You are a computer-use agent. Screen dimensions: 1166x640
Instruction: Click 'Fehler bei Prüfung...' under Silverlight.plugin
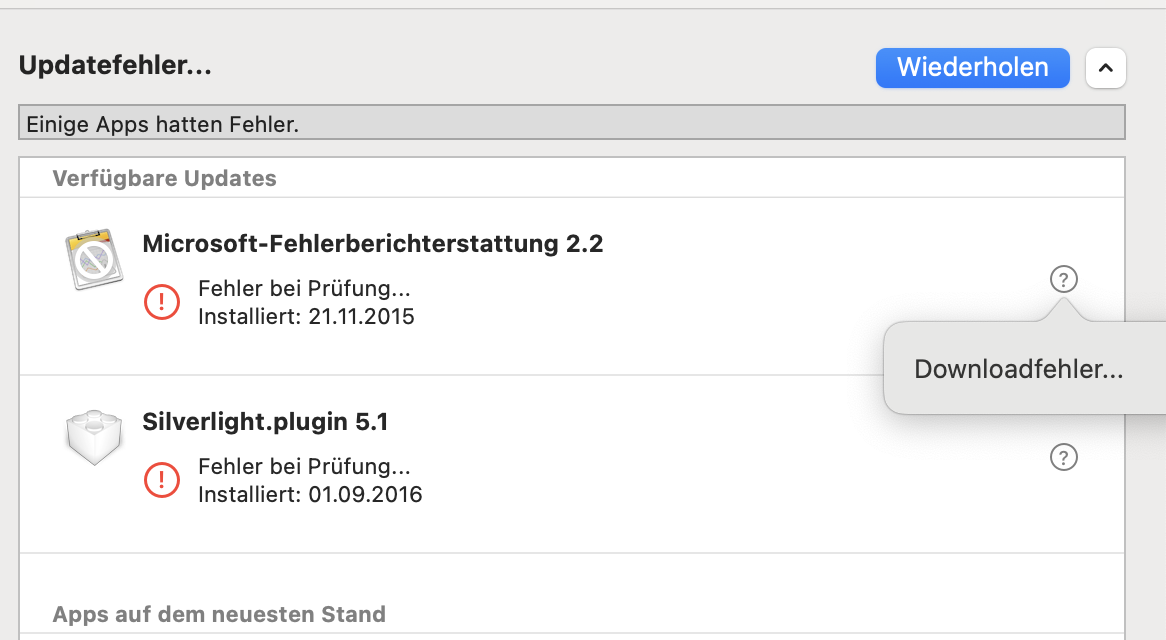305,467
